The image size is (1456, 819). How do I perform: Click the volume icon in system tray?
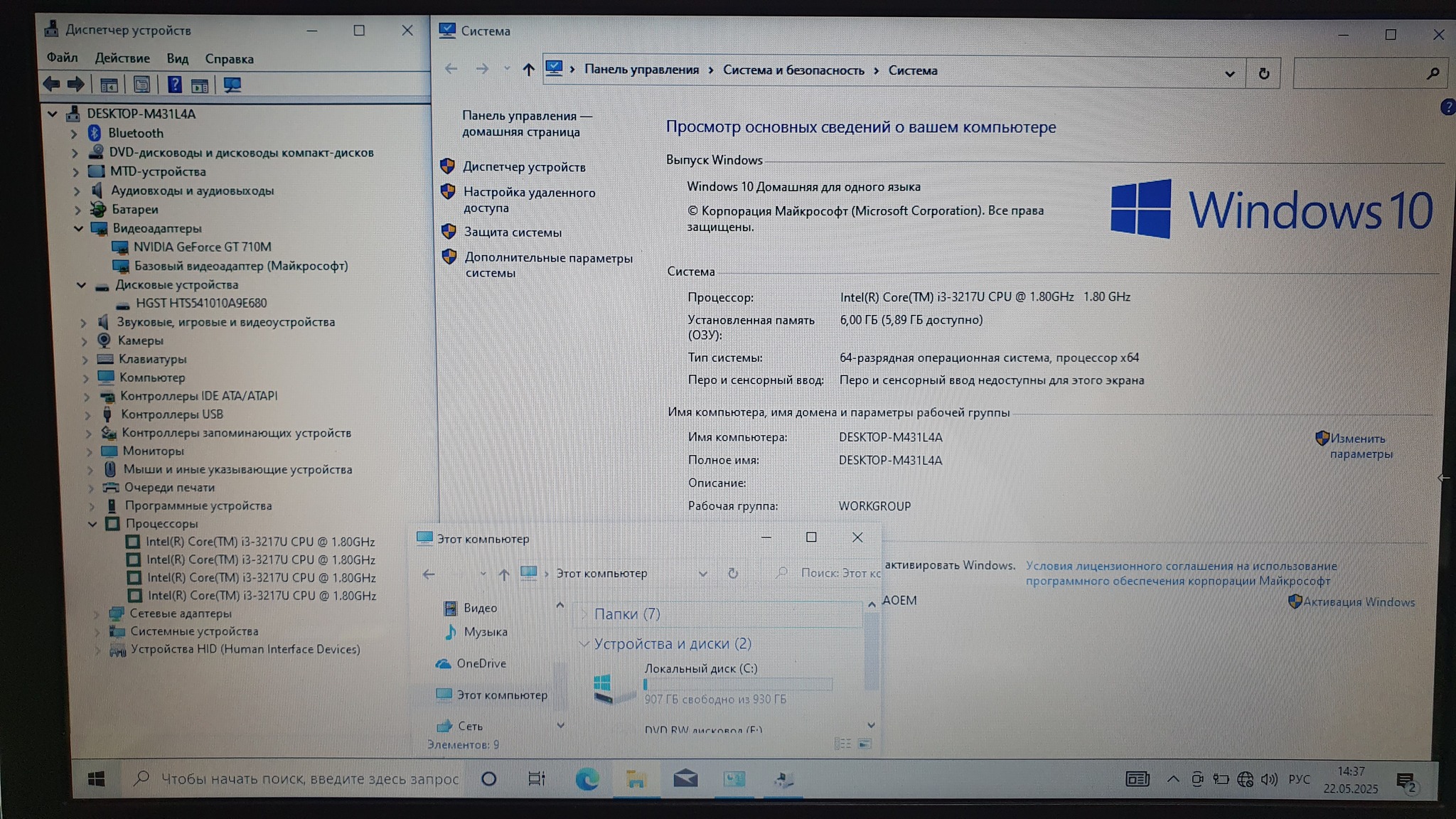point(1269,779)
